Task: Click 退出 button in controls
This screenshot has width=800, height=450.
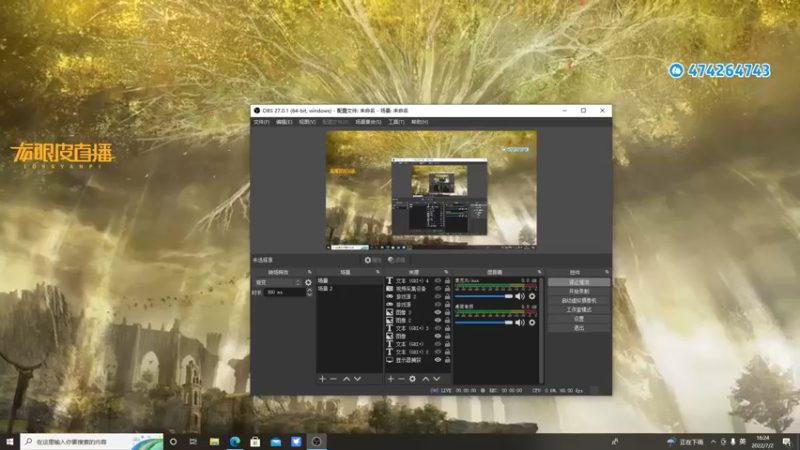Action: tap(579, 328)
